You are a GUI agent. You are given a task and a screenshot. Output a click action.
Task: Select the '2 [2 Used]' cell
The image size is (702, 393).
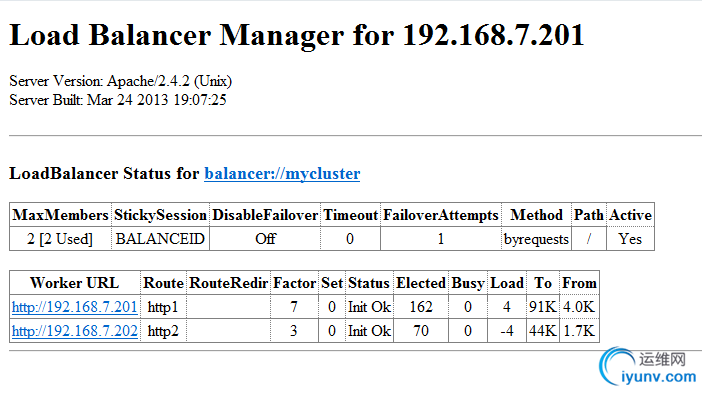tap(60, 239)
